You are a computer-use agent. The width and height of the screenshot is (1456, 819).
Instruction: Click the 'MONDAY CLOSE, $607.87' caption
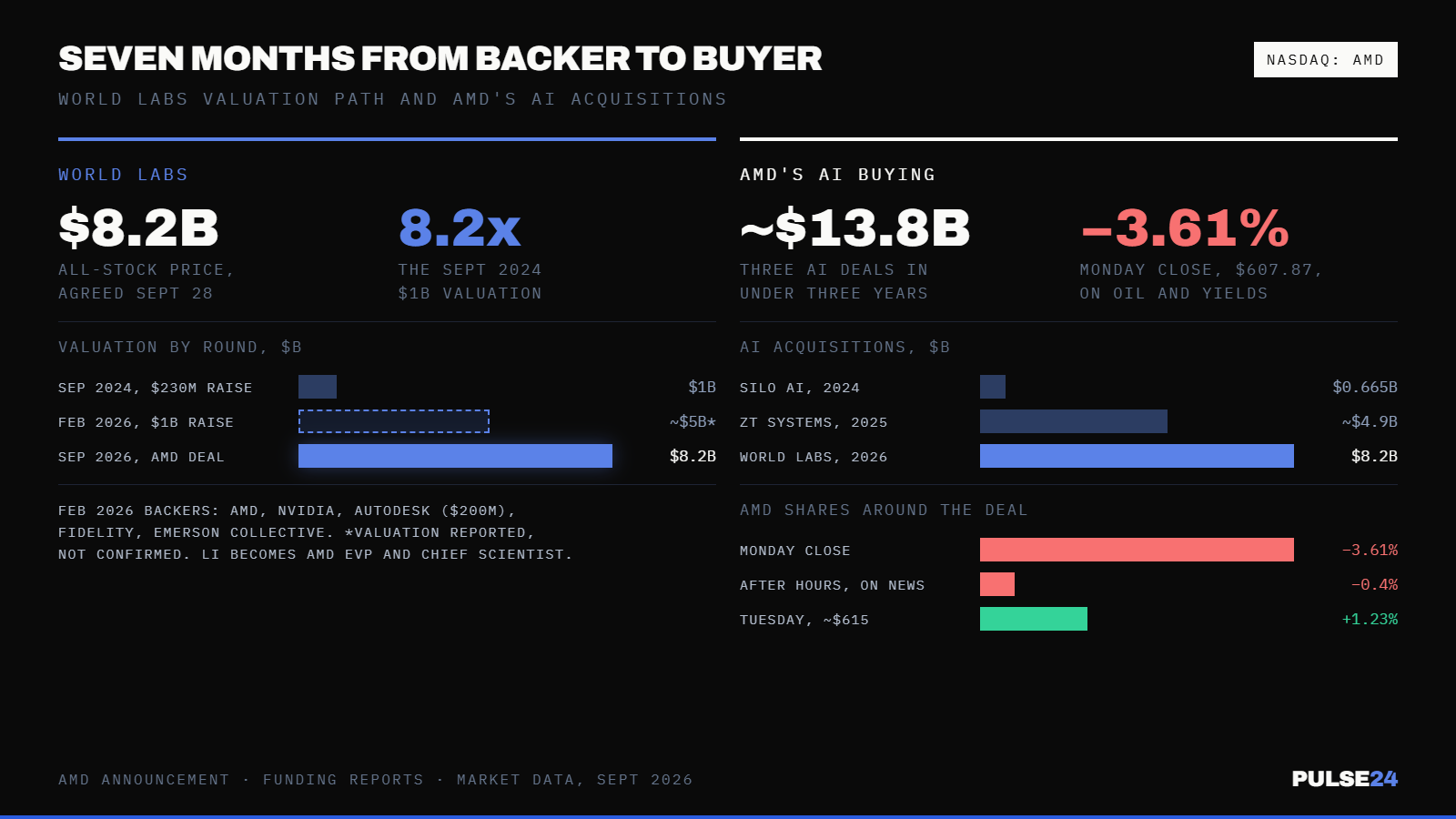[1200, 270]
